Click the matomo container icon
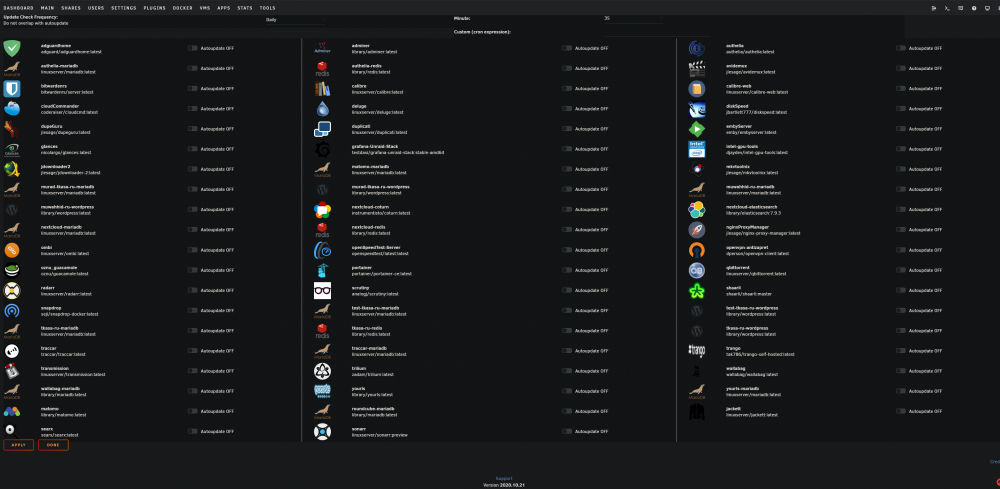1000x489 pixels. pos(12,412)
